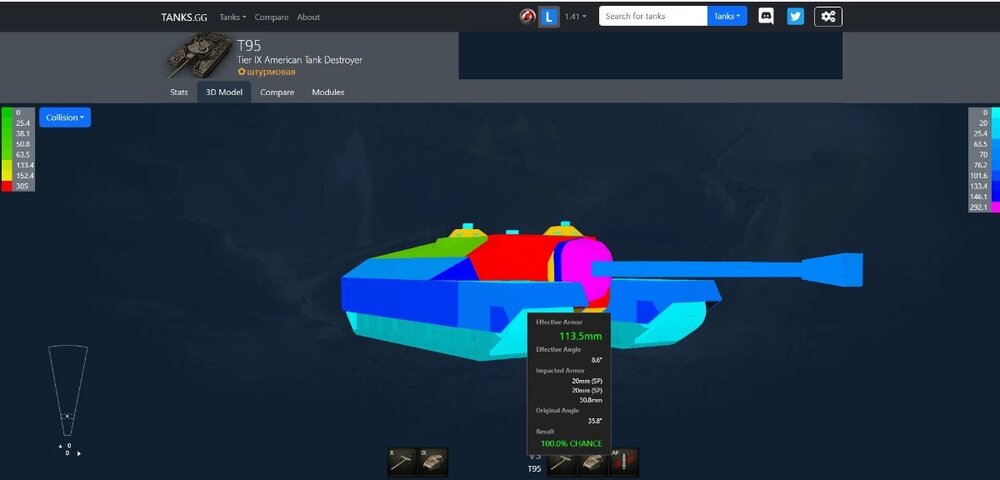Image resolution: width=1000 pixels, height=480 pixels.
Task: Select the red 305 swatch in left legend
Action: (x=7, y=186)
